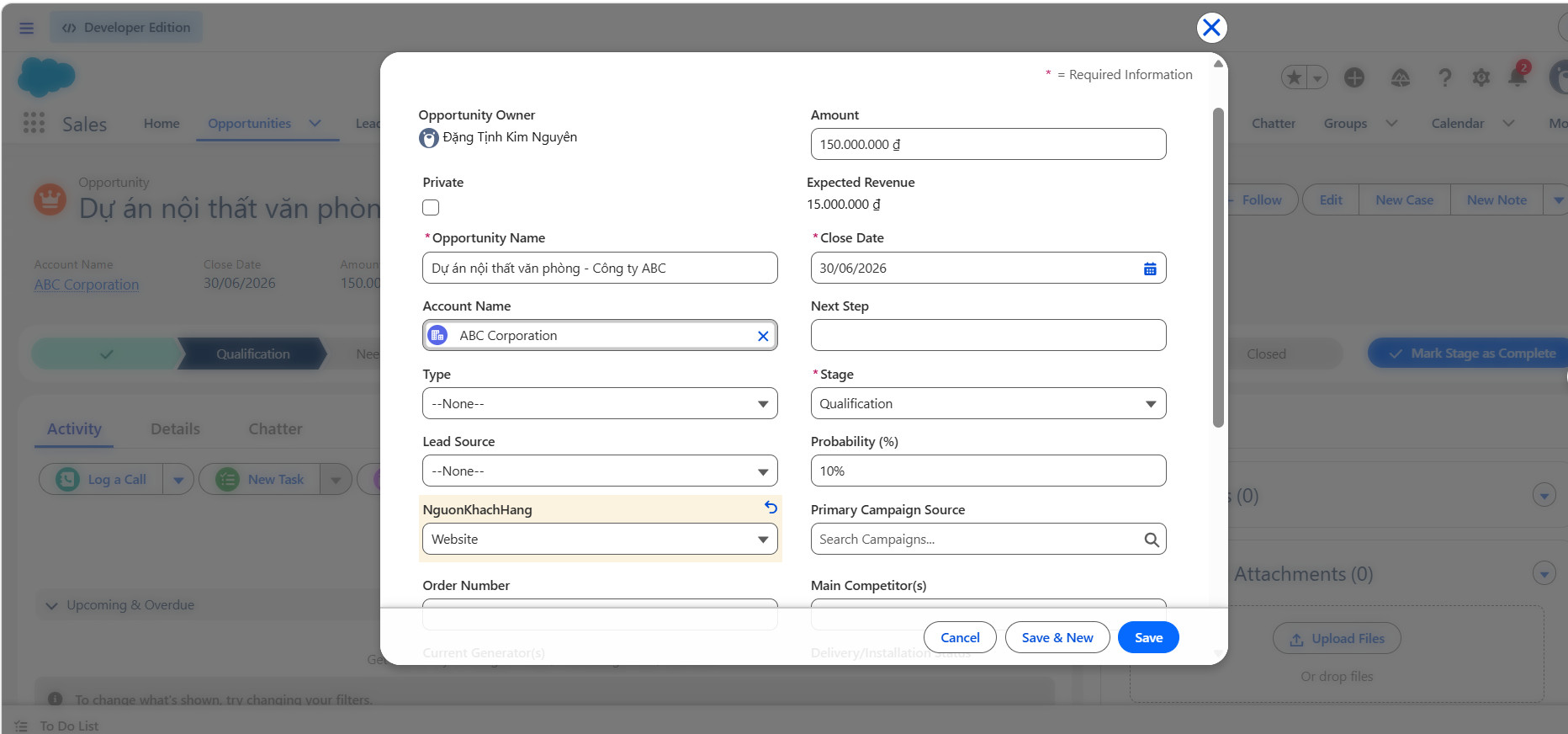Open more record actions dropdown after New Note

tap(1558, 200)
